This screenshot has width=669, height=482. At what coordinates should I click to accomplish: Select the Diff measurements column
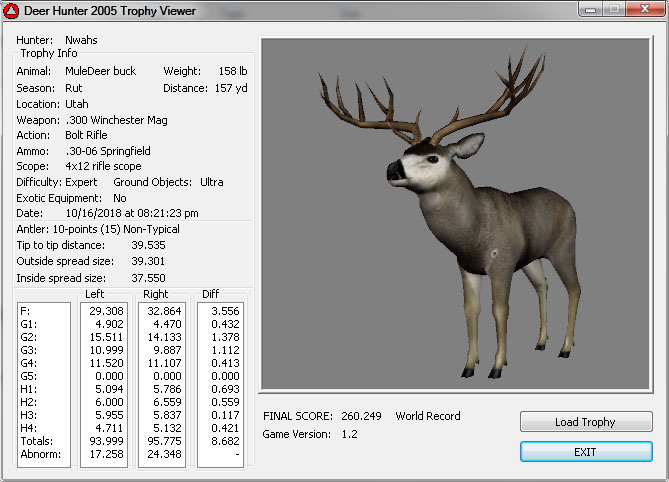tap(220, 384)
